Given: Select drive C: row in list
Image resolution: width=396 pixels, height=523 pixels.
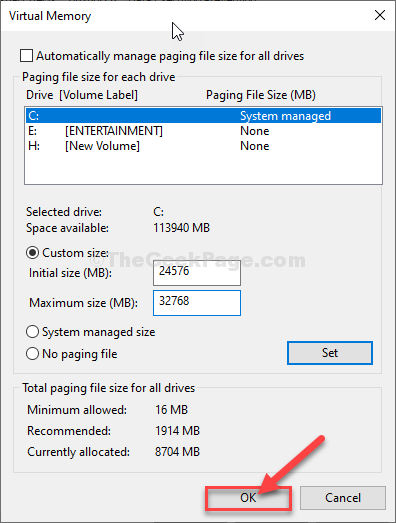Looking at the screenshot, I should [203, 116].
